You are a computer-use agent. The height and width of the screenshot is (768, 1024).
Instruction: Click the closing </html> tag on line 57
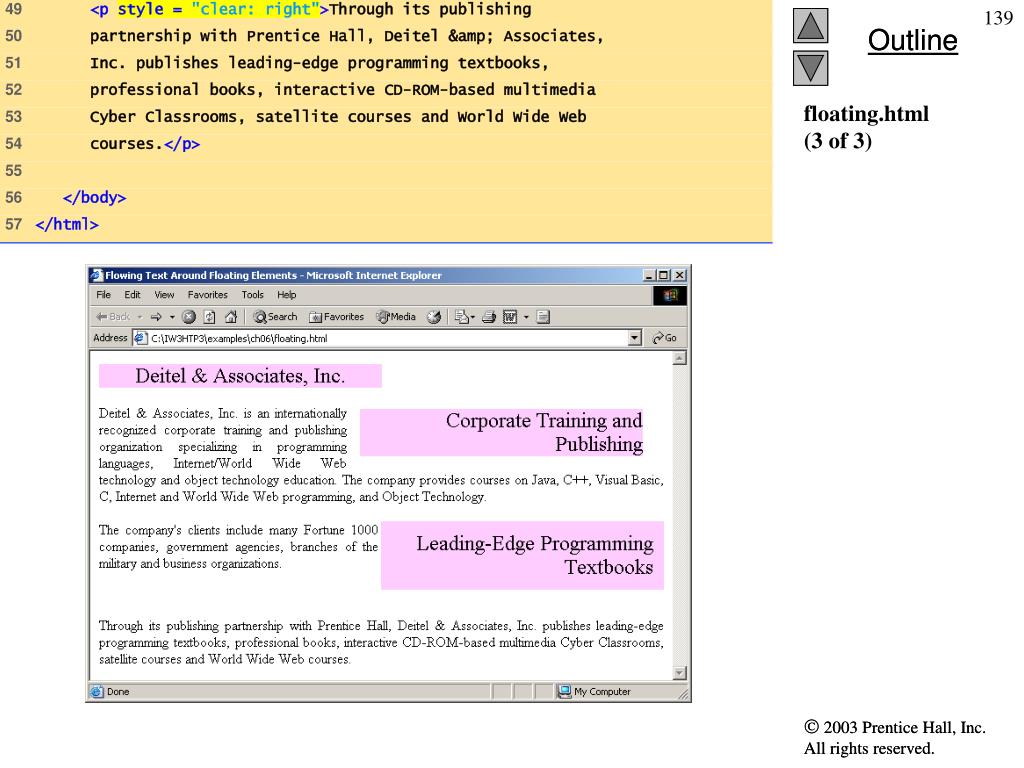(67, 224)
